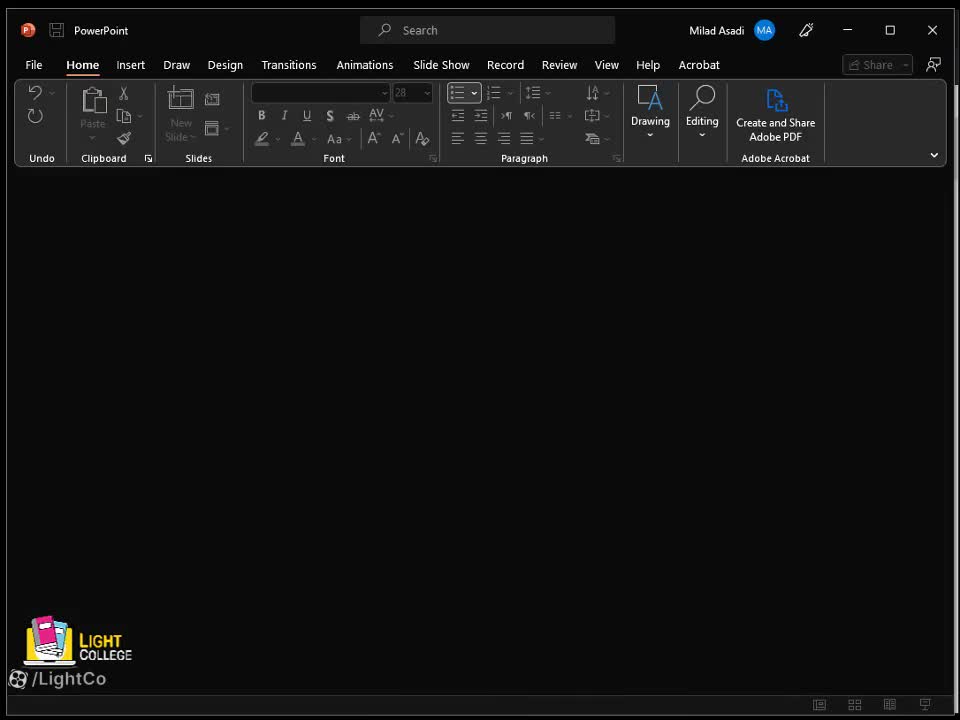Click the Search box in title bar

(x=487, y=30)
